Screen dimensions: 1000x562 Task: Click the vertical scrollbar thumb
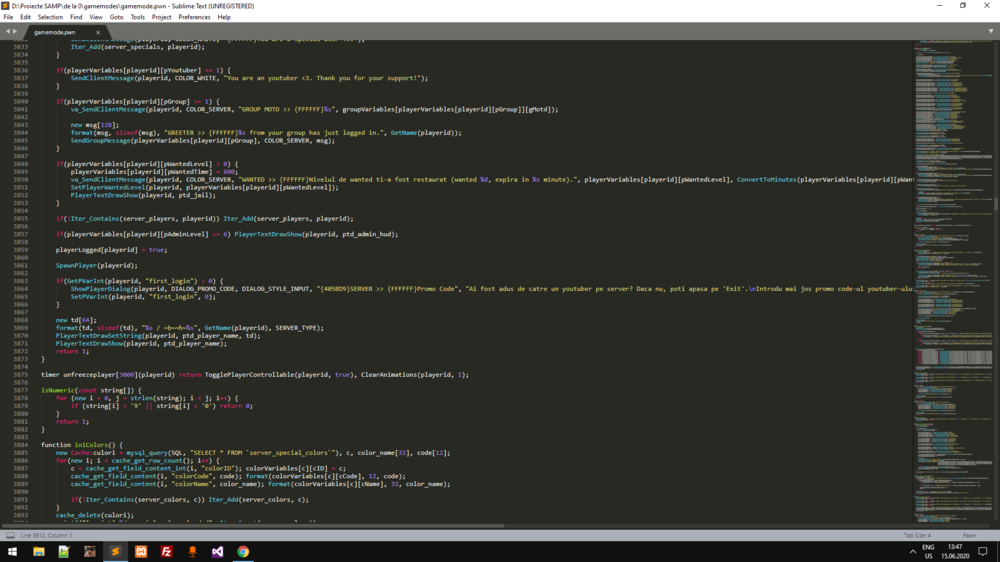[x=996, y=204]
